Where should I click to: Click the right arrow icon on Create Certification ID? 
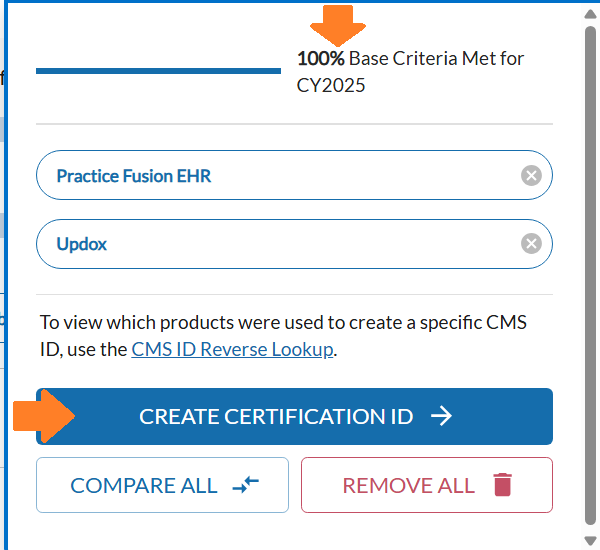441,416
